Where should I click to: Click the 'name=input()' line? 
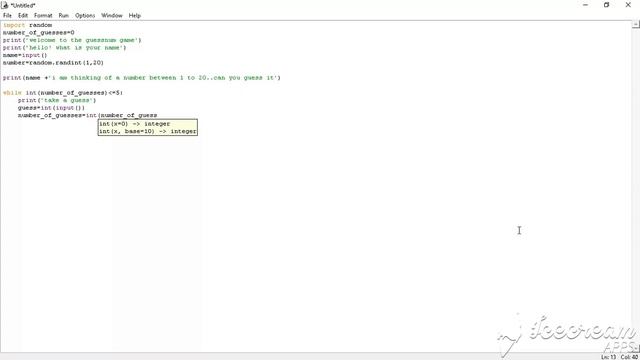[x=25, y=55]
